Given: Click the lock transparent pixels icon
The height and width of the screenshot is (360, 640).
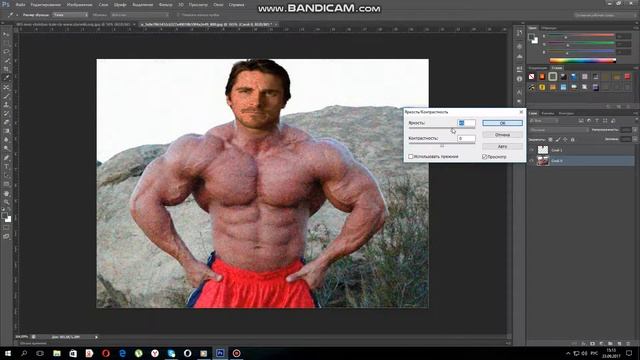Looking at the screenshot, I should click(550, 140).
